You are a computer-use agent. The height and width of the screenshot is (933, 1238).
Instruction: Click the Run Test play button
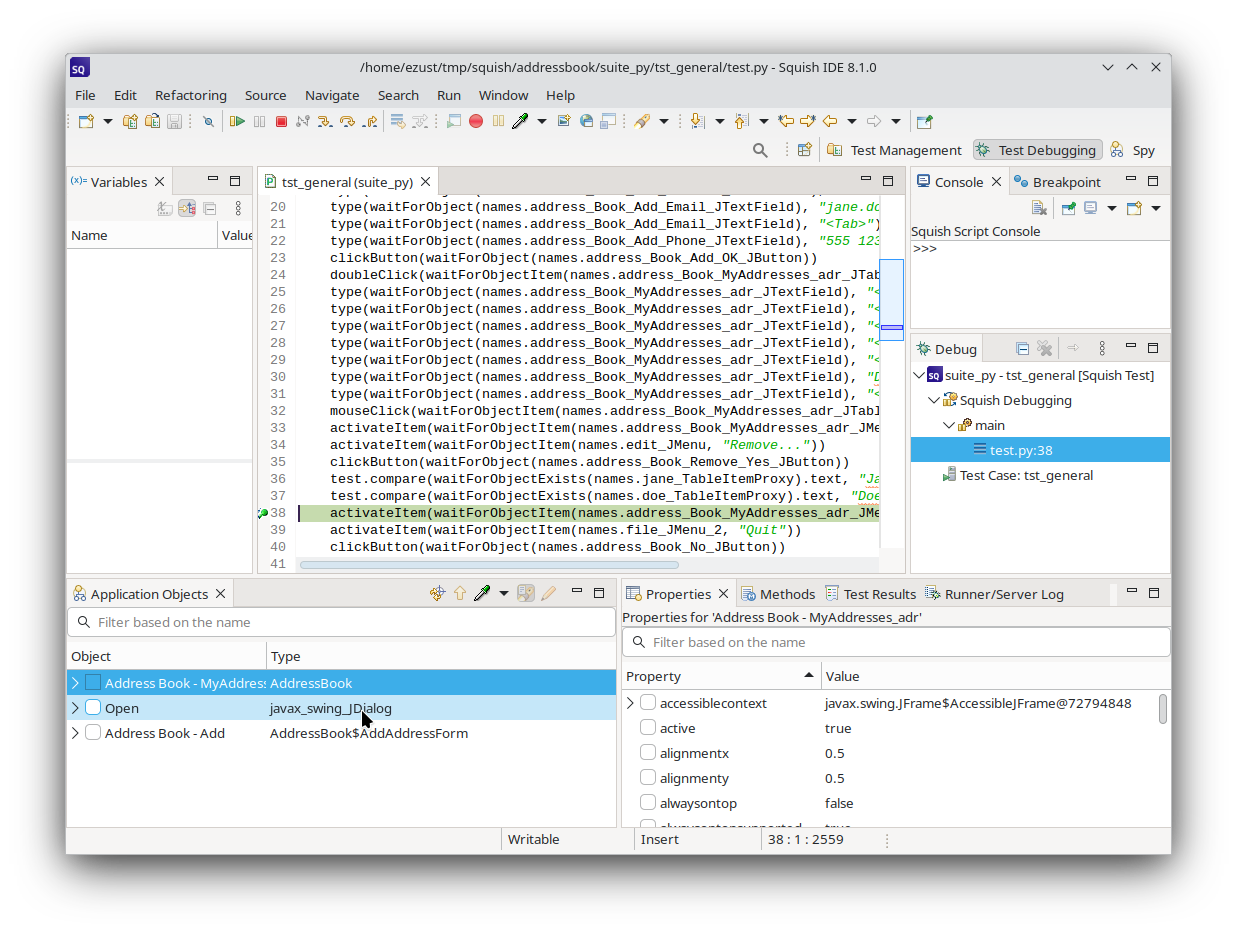pos(238,120)
